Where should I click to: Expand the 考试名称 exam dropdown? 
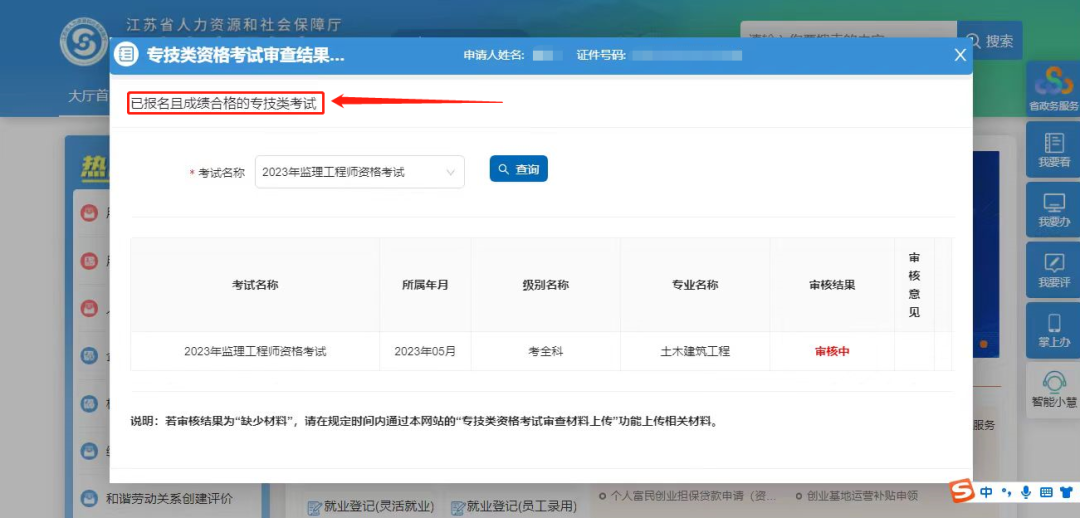click(x=360, y=172)
